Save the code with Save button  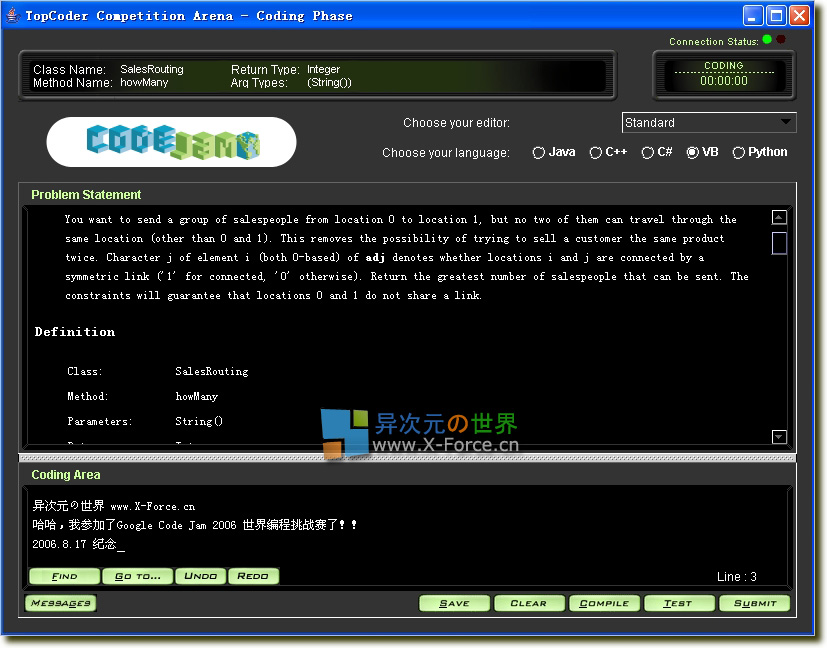(x=454, y=603)
